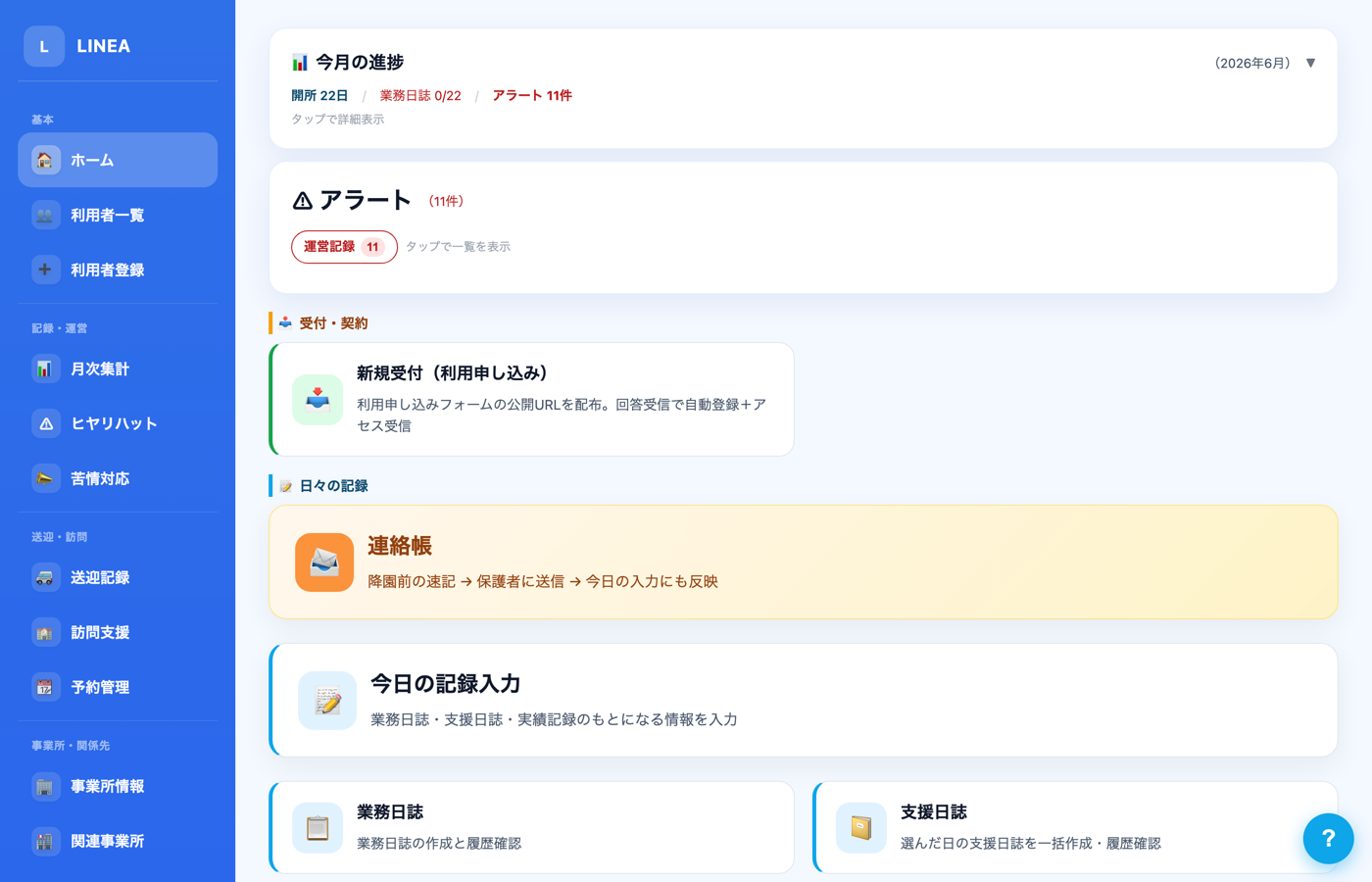Viewport: 1372px width, 882px height.
Task: Click the 月次集計 chart icon
Action: [x=45, y=368]
